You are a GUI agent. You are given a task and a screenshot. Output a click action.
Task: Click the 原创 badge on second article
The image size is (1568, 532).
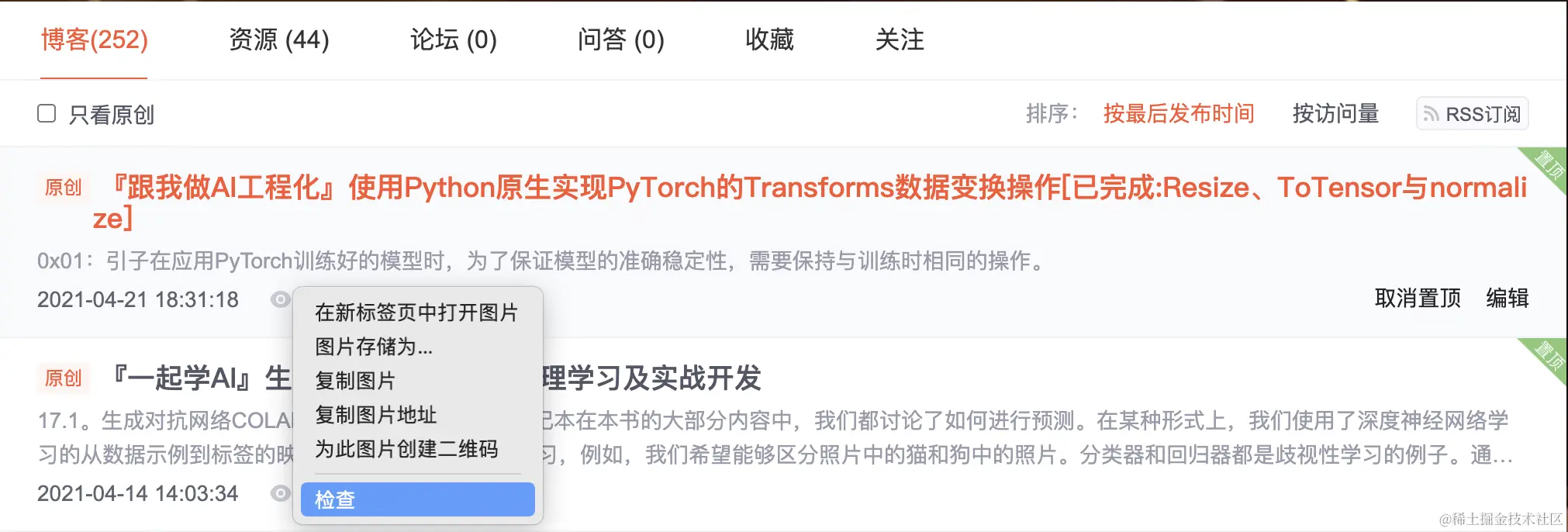coord(64,378)
